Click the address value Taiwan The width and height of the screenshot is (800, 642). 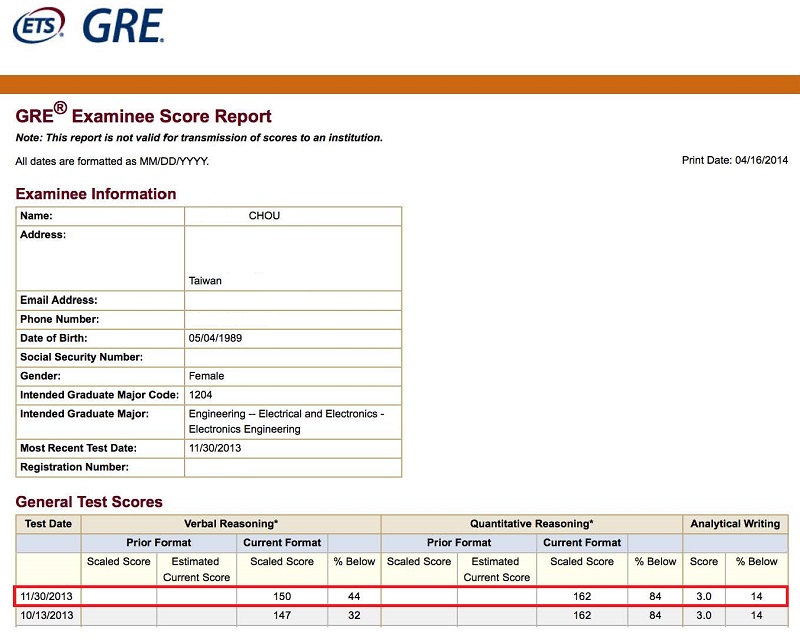(205, 281)
